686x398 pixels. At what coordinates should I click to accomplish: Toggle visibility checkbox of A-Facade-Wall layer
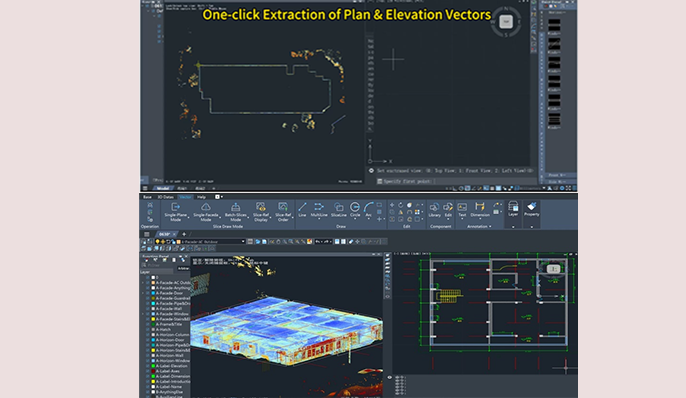tap(148, 309)
